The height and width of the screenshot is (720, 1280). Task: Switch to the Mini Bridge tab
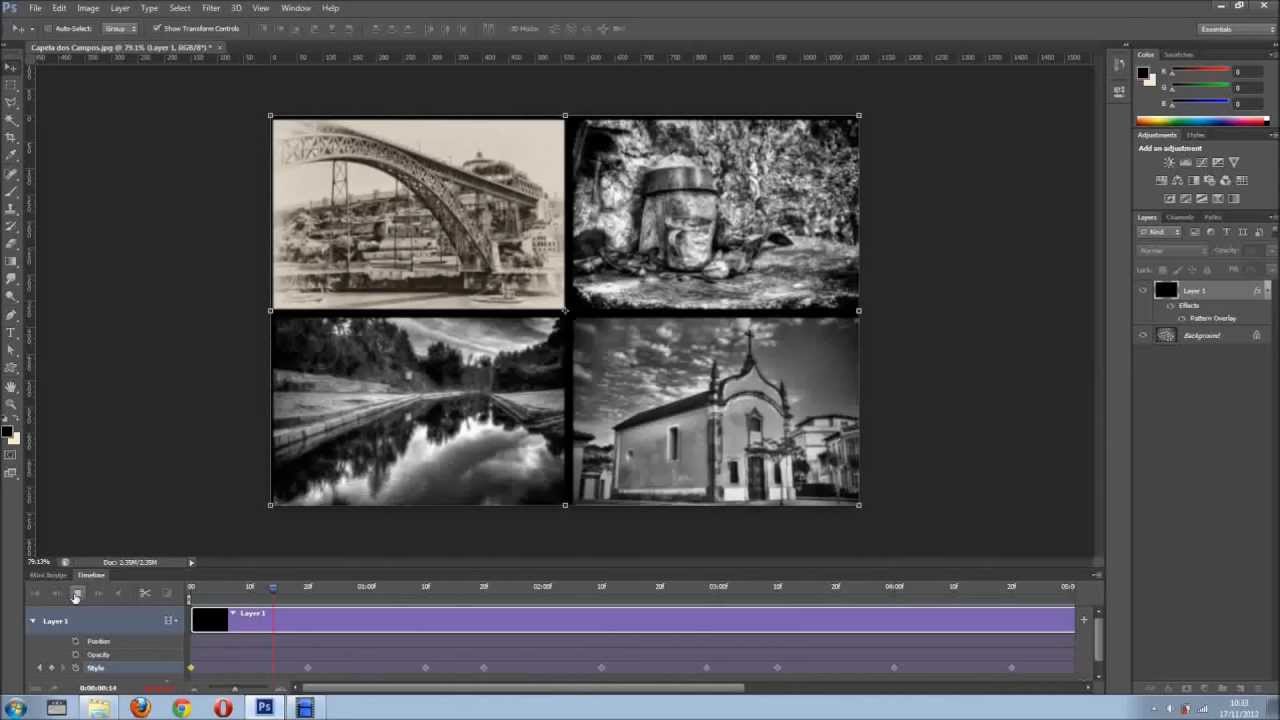point(48,575)
